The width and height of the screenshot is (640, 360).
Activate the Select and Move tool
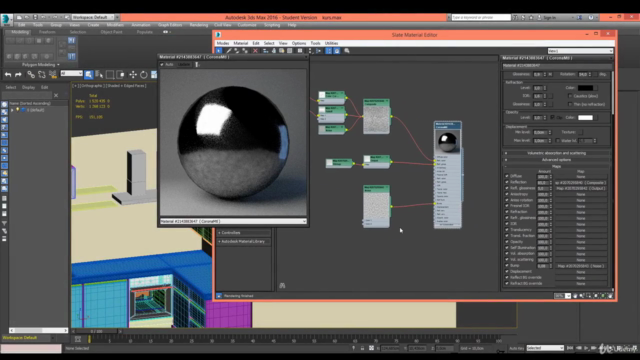click(133, 75)
